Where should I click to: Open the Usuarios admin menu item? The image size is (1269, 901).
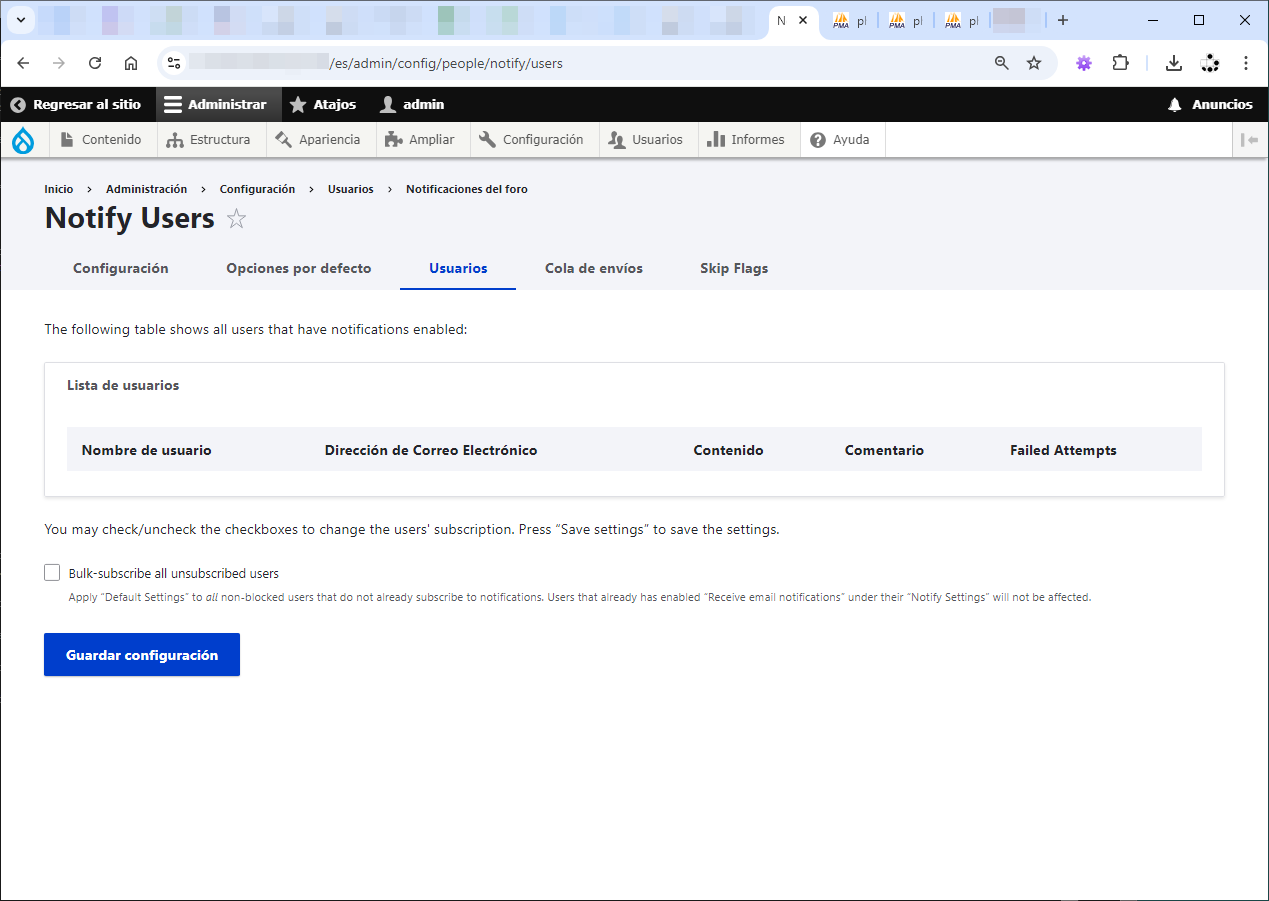646,140
